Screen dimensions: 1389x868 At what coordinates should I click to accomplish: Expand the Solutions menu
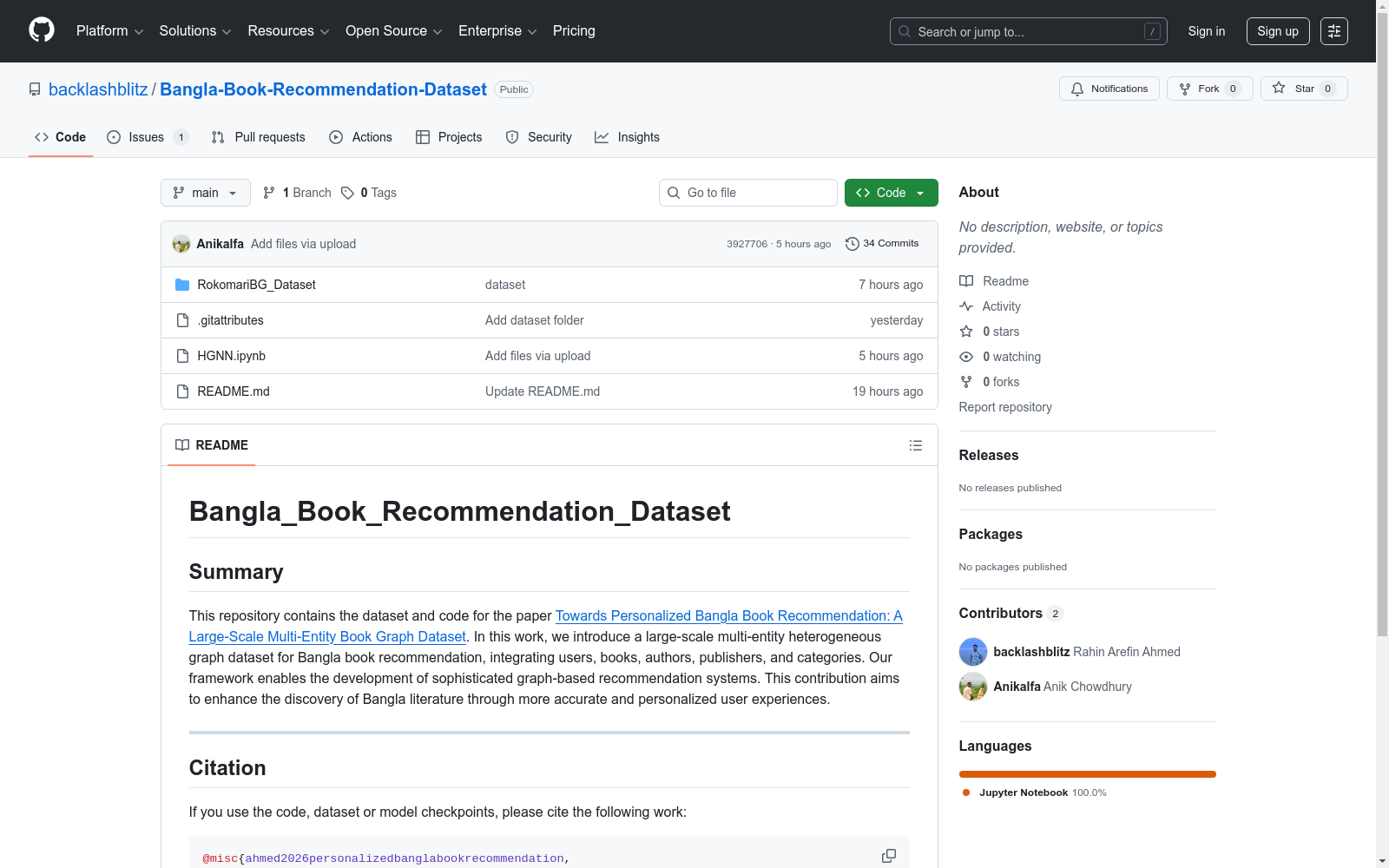[x=195, y=31]
